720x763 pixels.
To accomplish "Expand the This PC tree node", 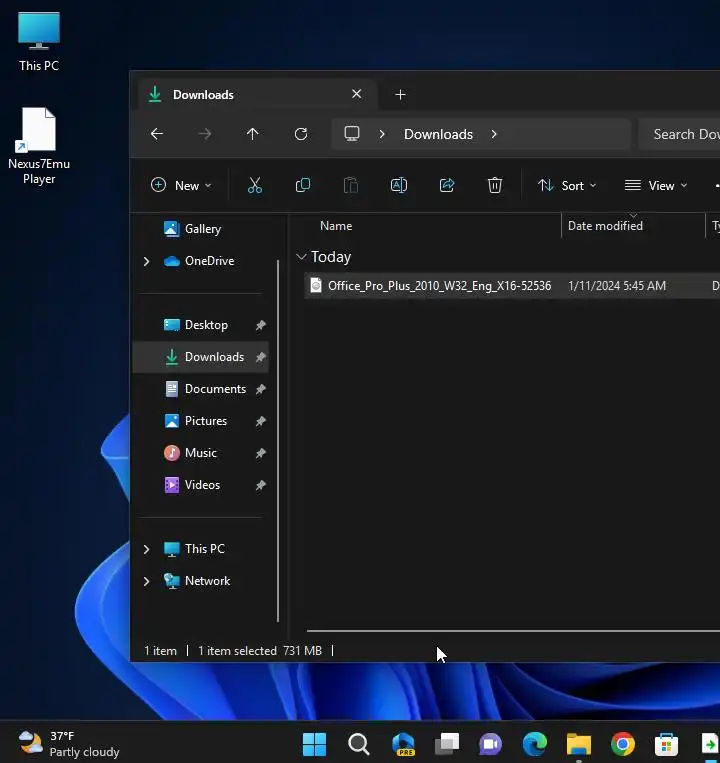I will (146, 549).
